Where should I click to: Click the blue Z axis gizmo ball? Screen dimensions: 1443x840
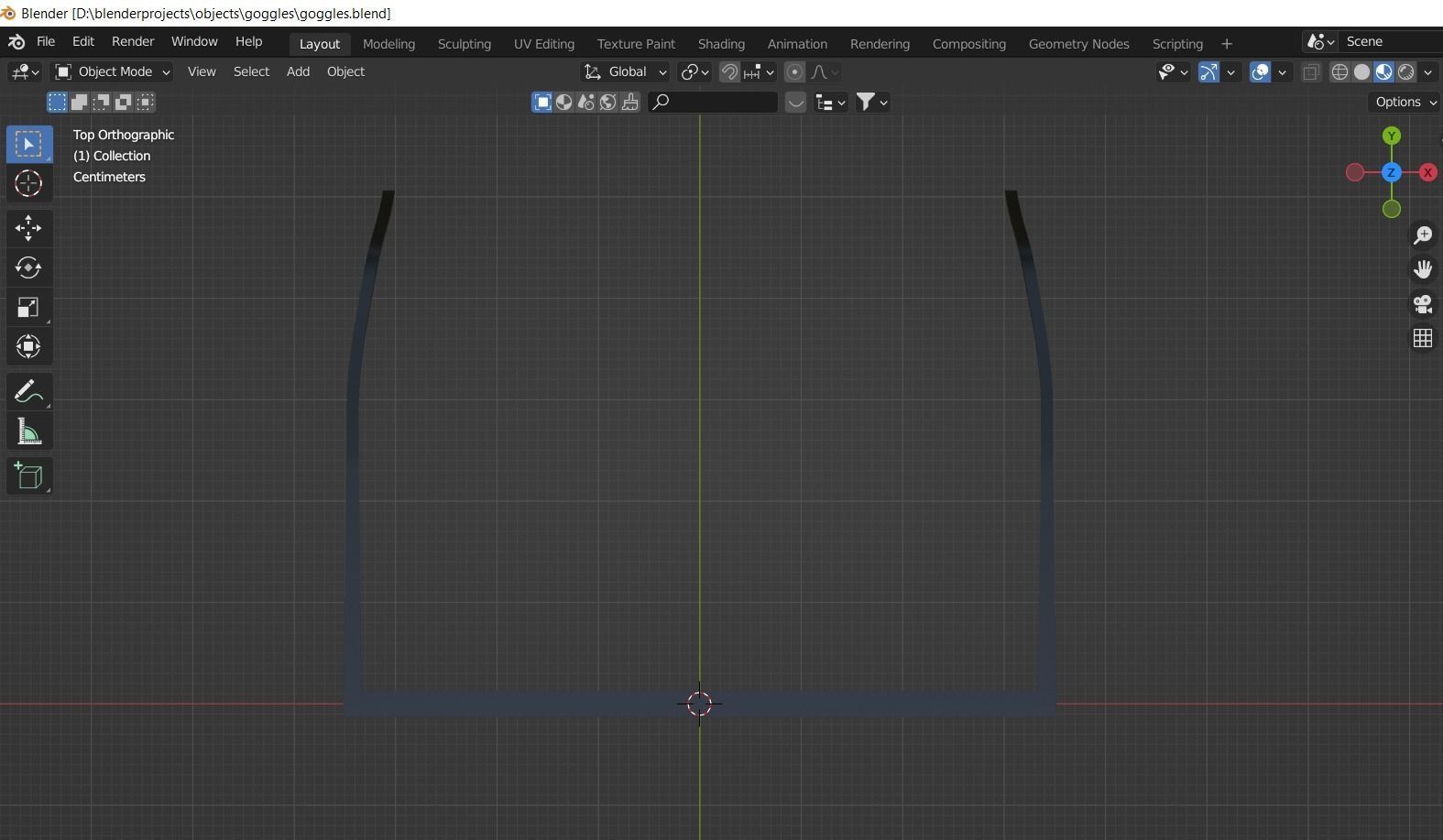tap(1392, 172)
